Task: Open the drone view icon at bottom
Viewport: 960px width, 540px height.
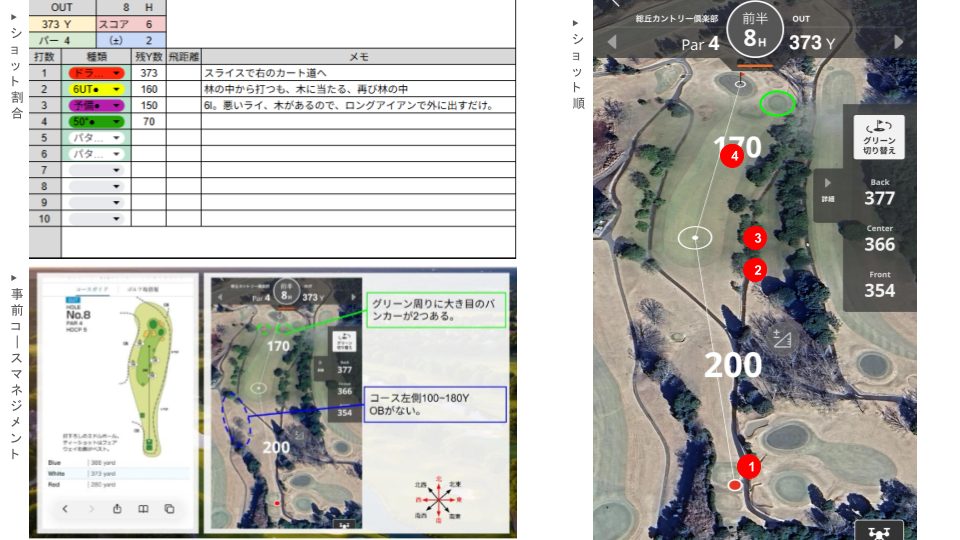Action: 878,531
